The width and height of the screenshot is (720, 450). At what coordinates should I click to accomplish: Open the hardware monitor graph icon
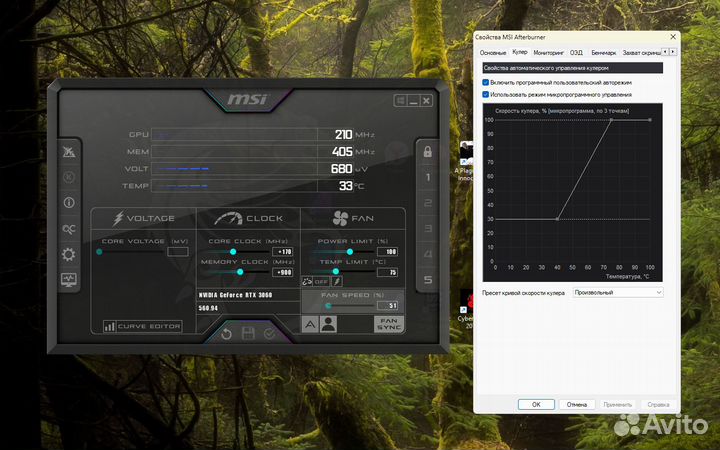coord(69,279)
